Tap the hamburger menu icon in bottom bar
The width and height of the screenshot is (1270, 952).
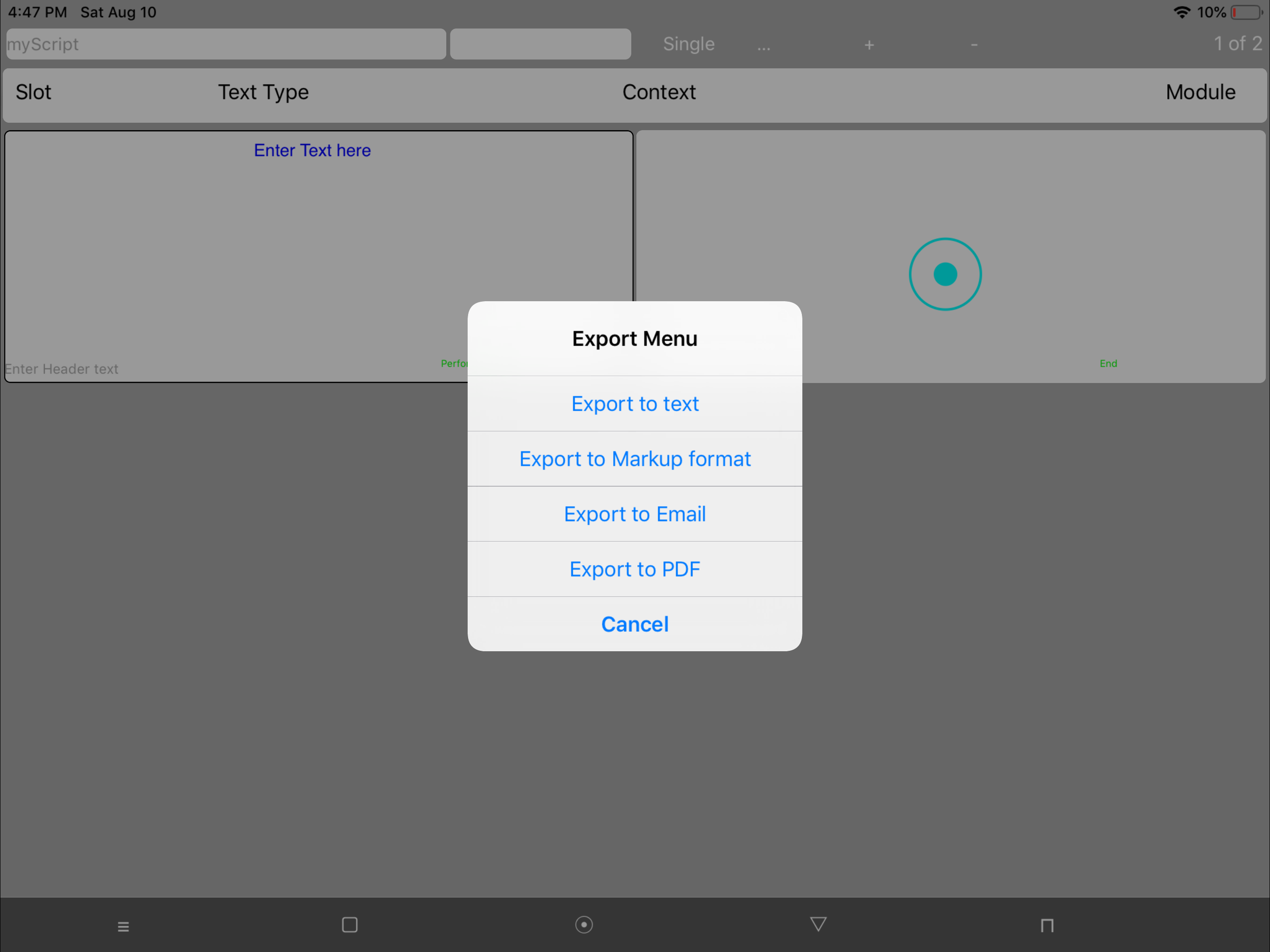coord(124,926)
